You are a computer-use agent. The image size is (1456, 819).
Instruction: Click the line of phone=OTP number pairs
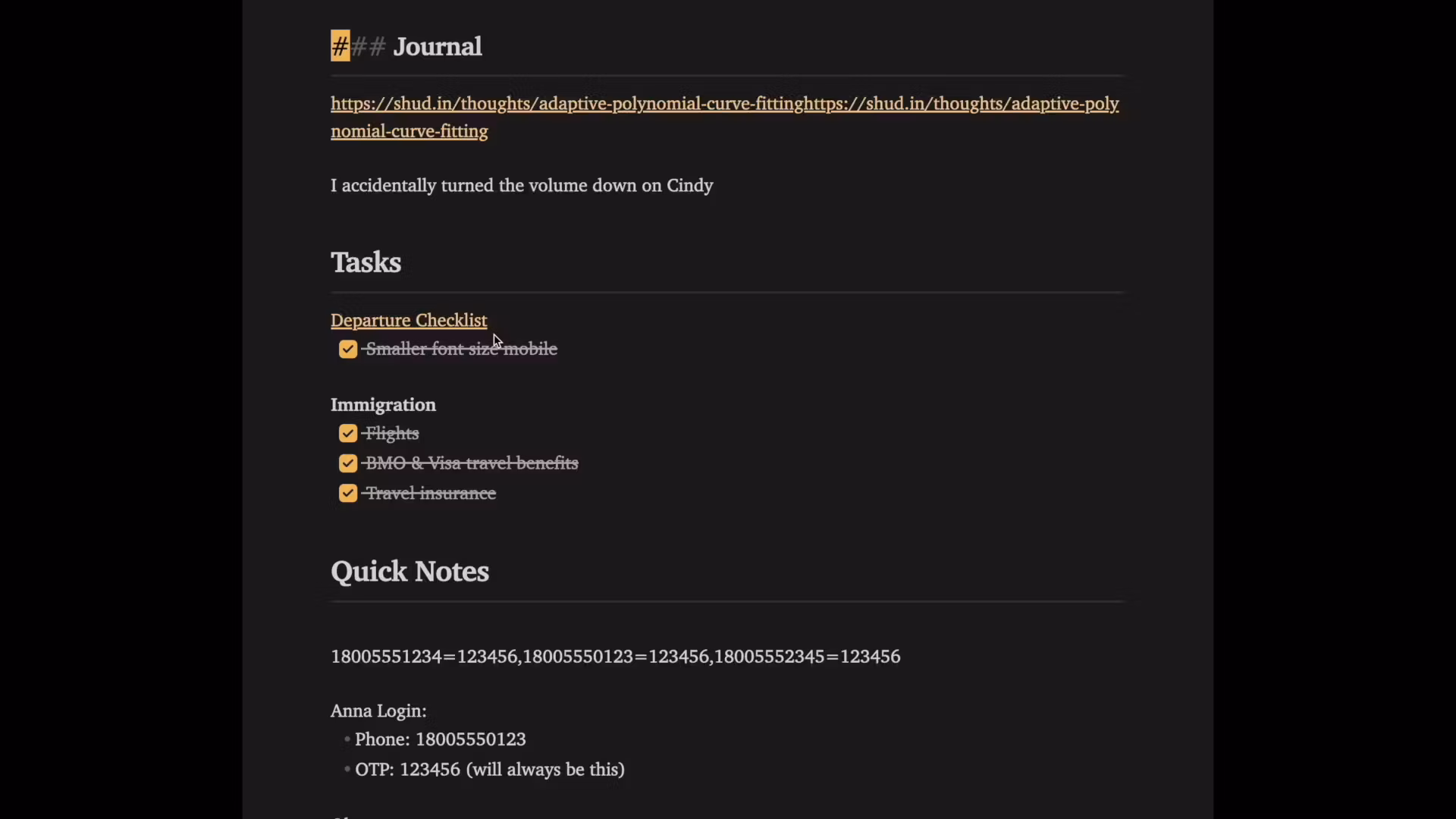click(x=615, y=657)
